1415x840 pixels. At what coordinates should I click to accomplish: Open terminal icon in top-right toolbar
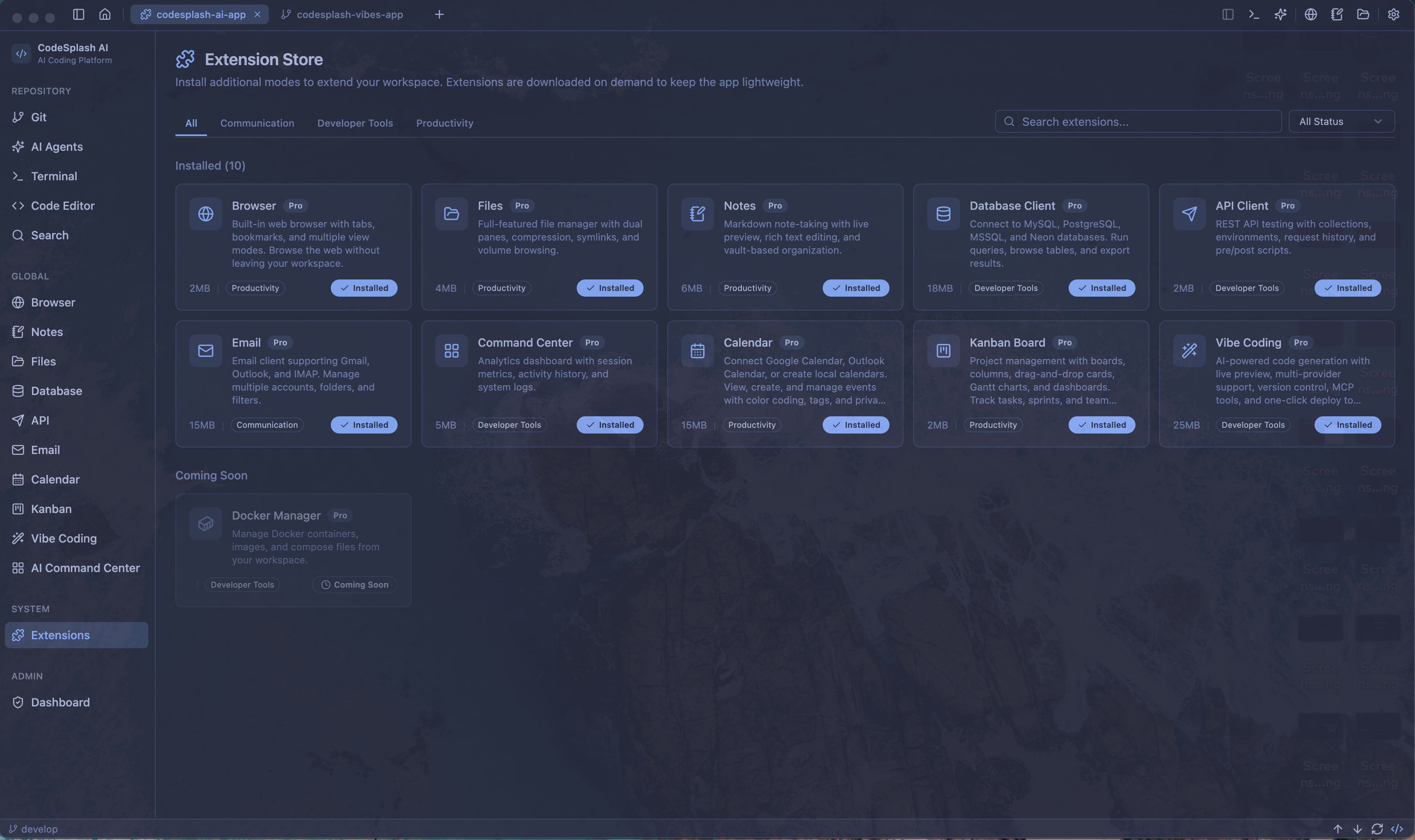pyautogui.click(x=1253, y=14)
